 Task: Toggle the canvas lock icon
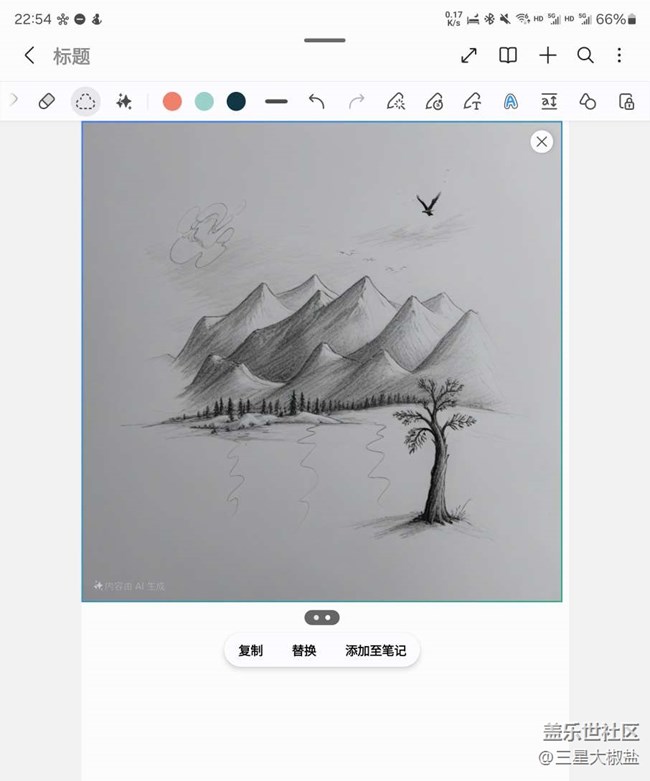[626, 102]
